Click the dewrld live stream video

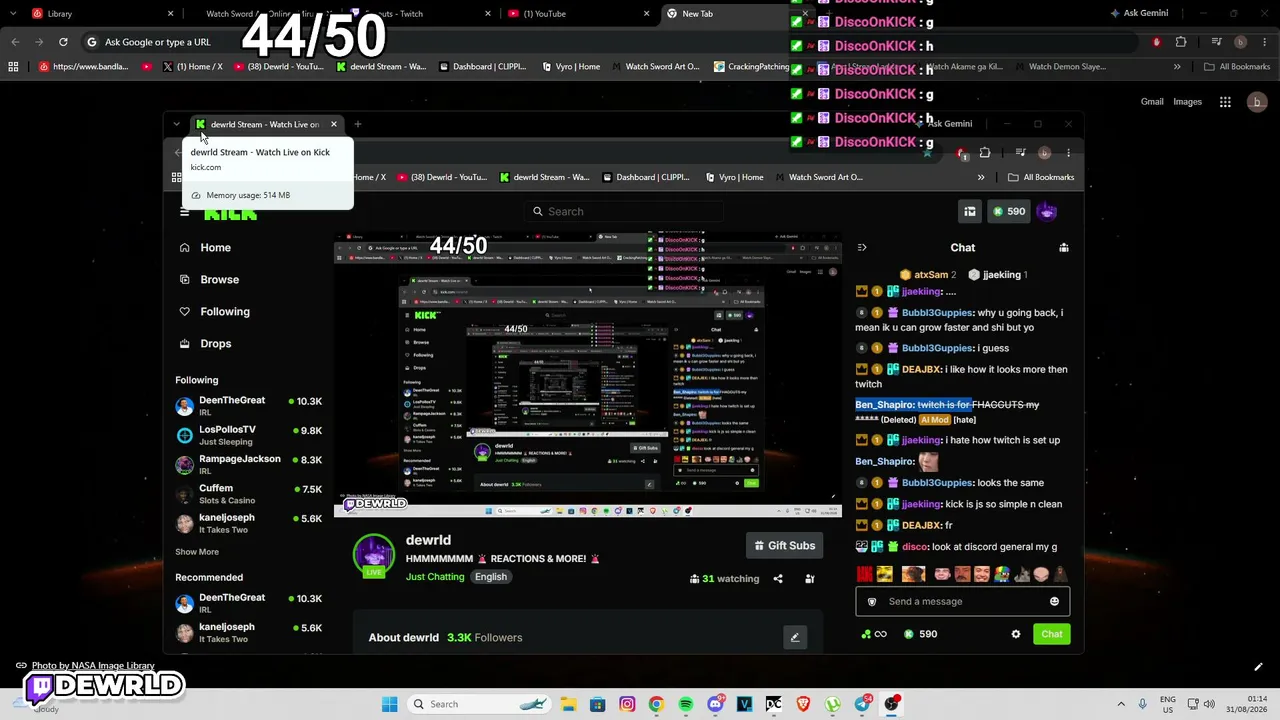point(588,376)
